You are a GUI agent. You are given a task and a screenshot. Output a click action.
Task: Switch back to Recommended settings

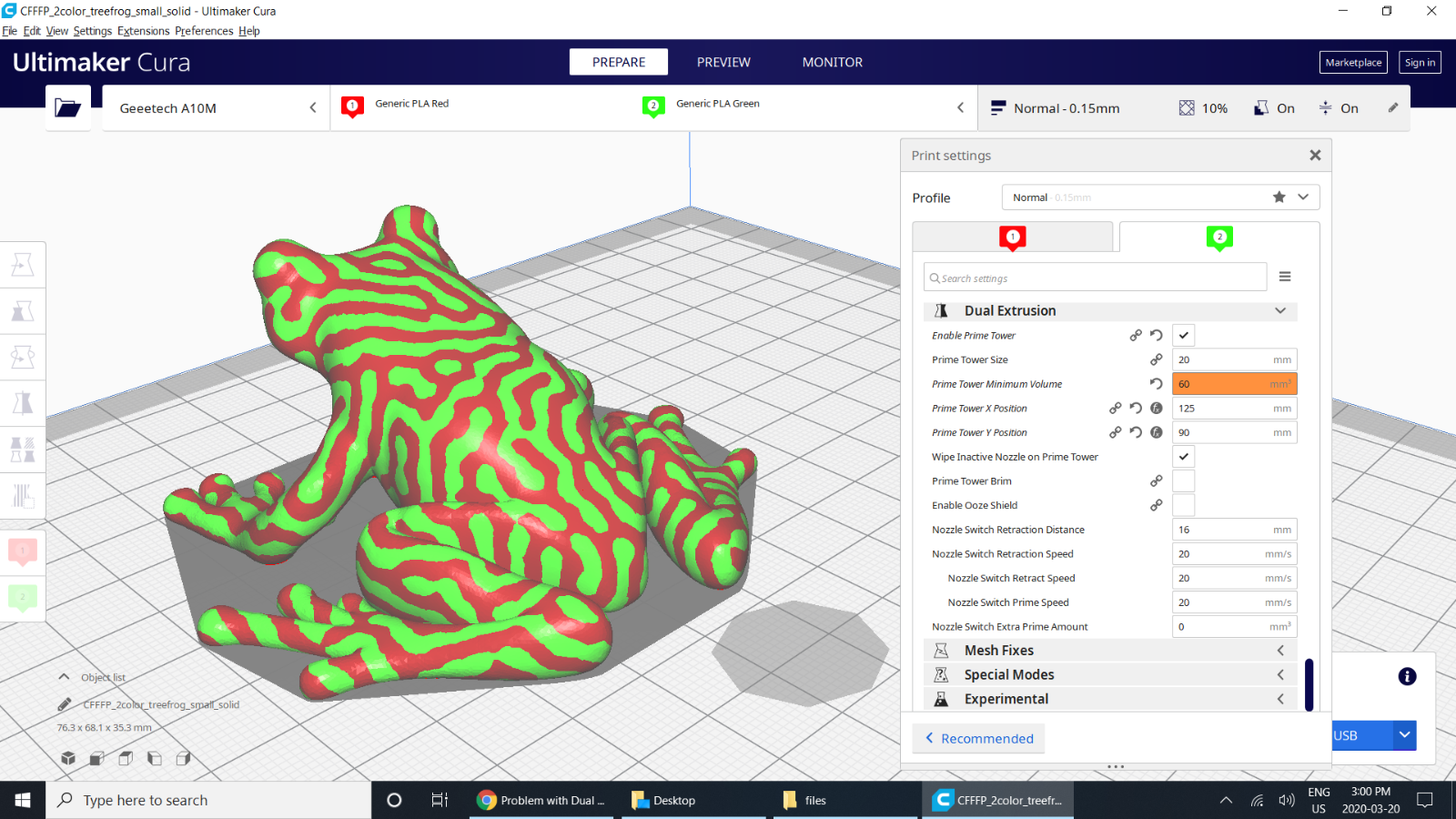[979, 739]
